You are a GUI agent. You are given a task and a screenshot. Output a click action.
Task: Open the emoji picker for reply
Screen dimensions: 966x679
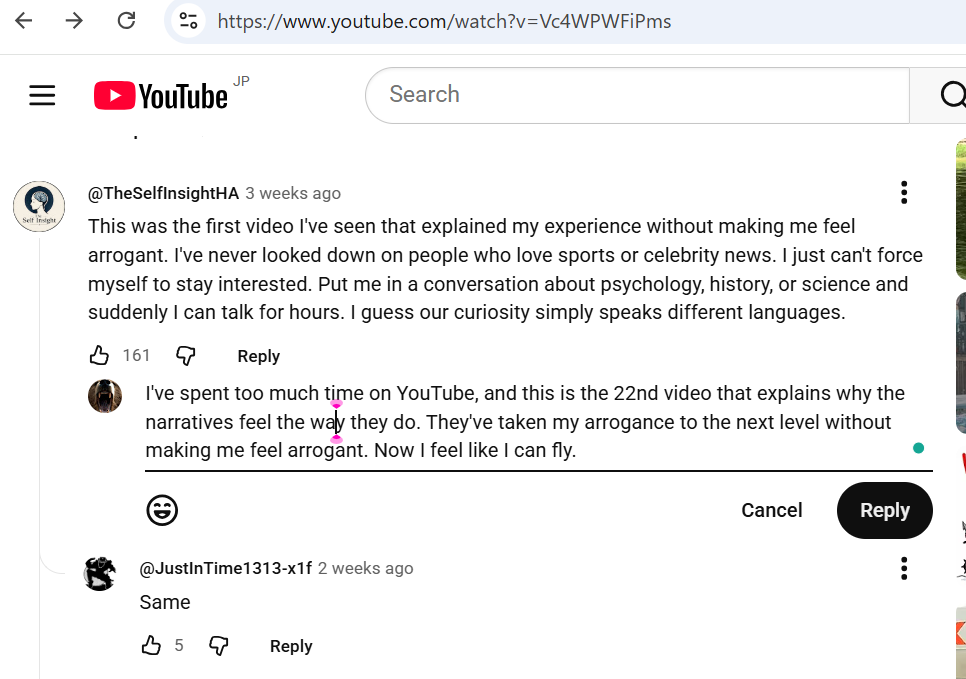coord(162,510)
